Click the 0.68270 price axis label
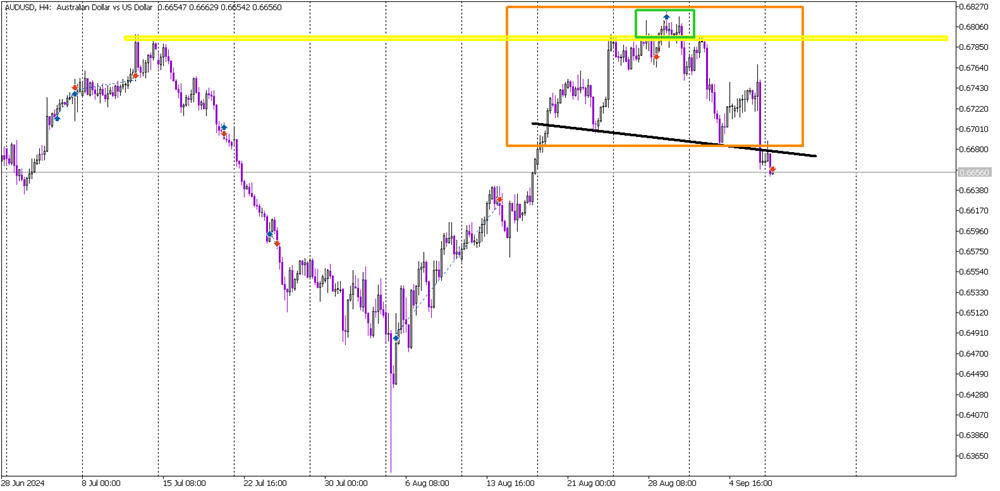The width and height of the screenshot is (1000, 491). coord(975,6)
